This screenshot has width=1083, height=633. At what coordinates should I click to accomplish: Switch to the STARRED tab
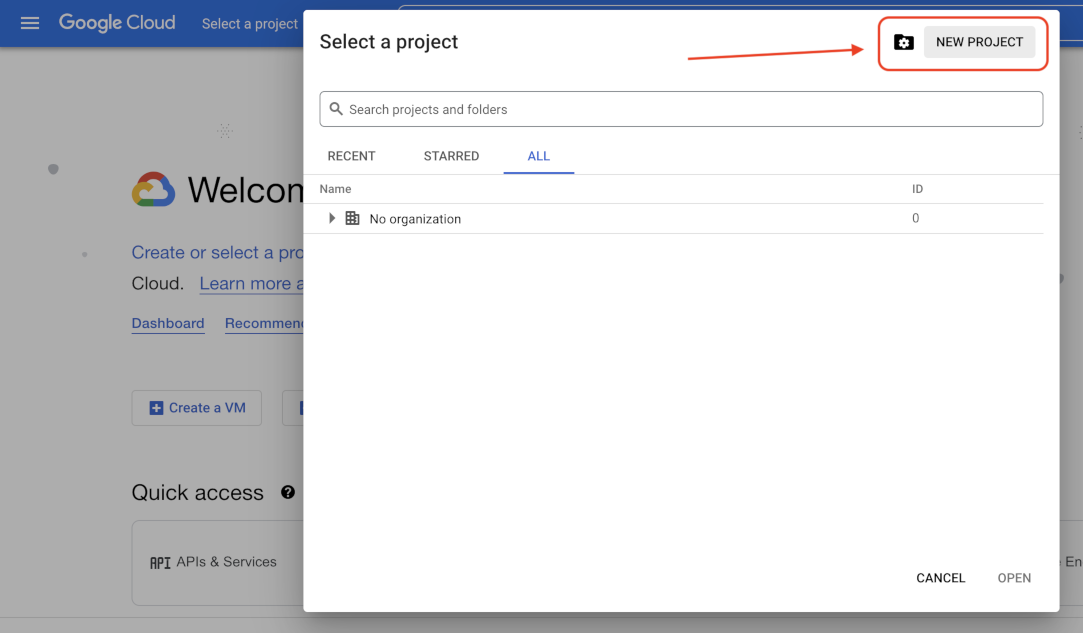coord(451,156)
